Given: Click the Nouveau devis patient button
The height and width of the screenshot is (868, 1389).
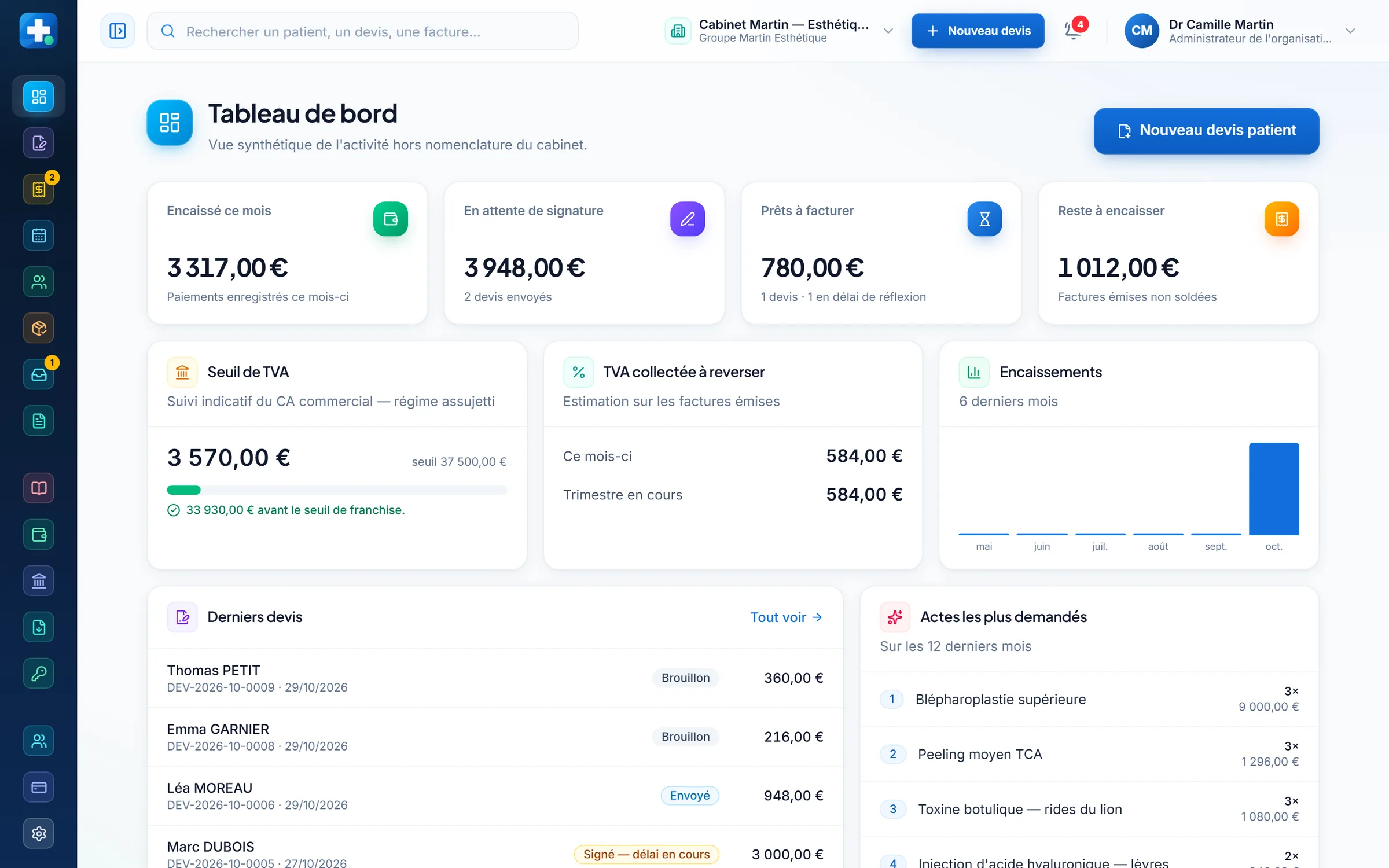Looking at the screenshot, I should pyautogui.click(x=1206, y=131).
